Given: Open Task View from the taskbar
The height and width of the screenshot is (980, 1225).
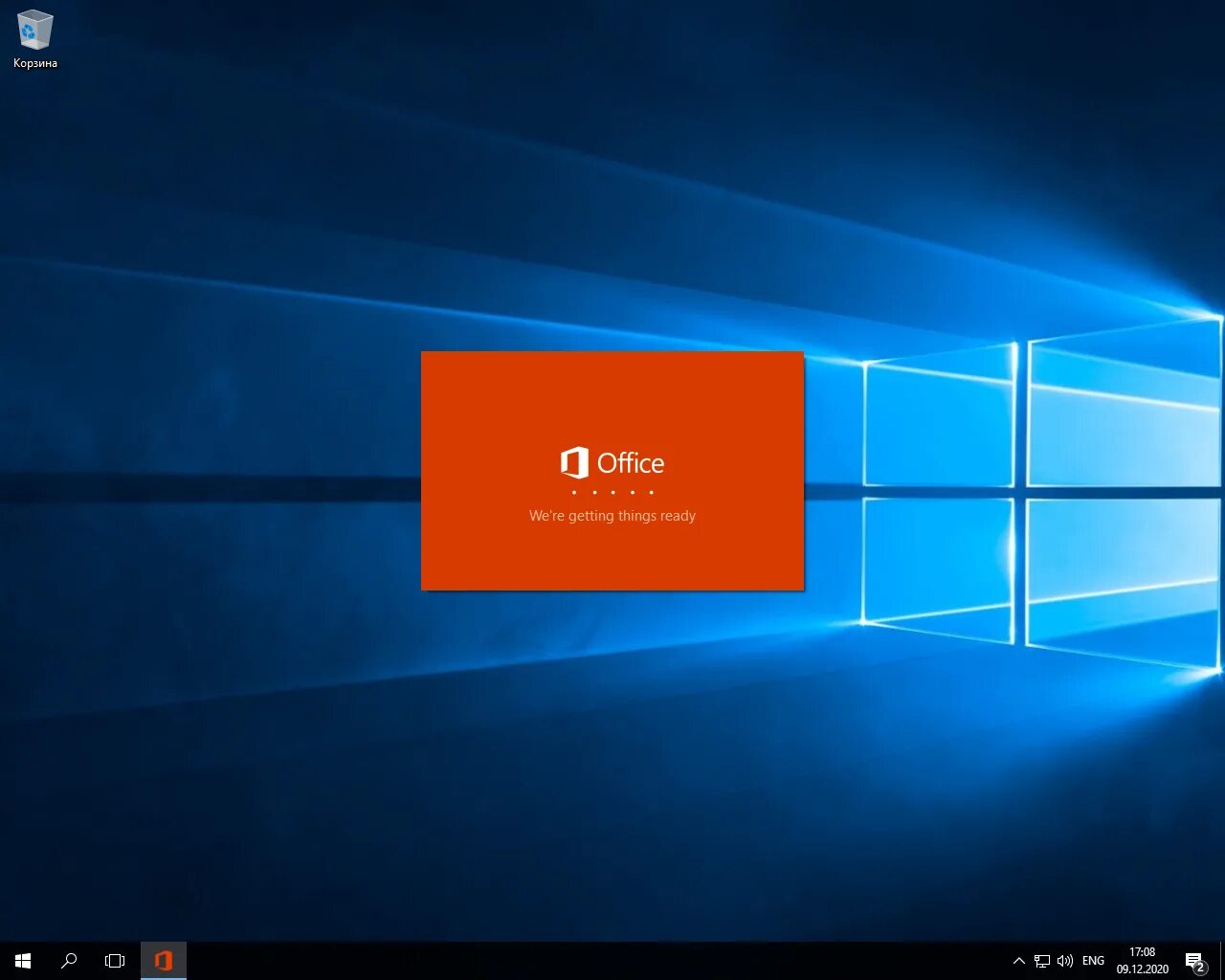Looking at the screenshot, I should click(114, 960).
